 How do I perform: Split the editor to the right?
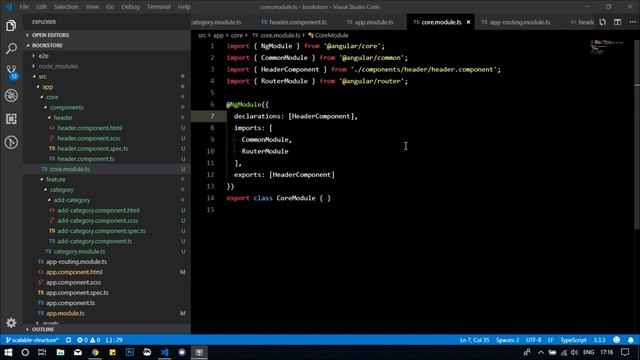[x=618, y=22]
